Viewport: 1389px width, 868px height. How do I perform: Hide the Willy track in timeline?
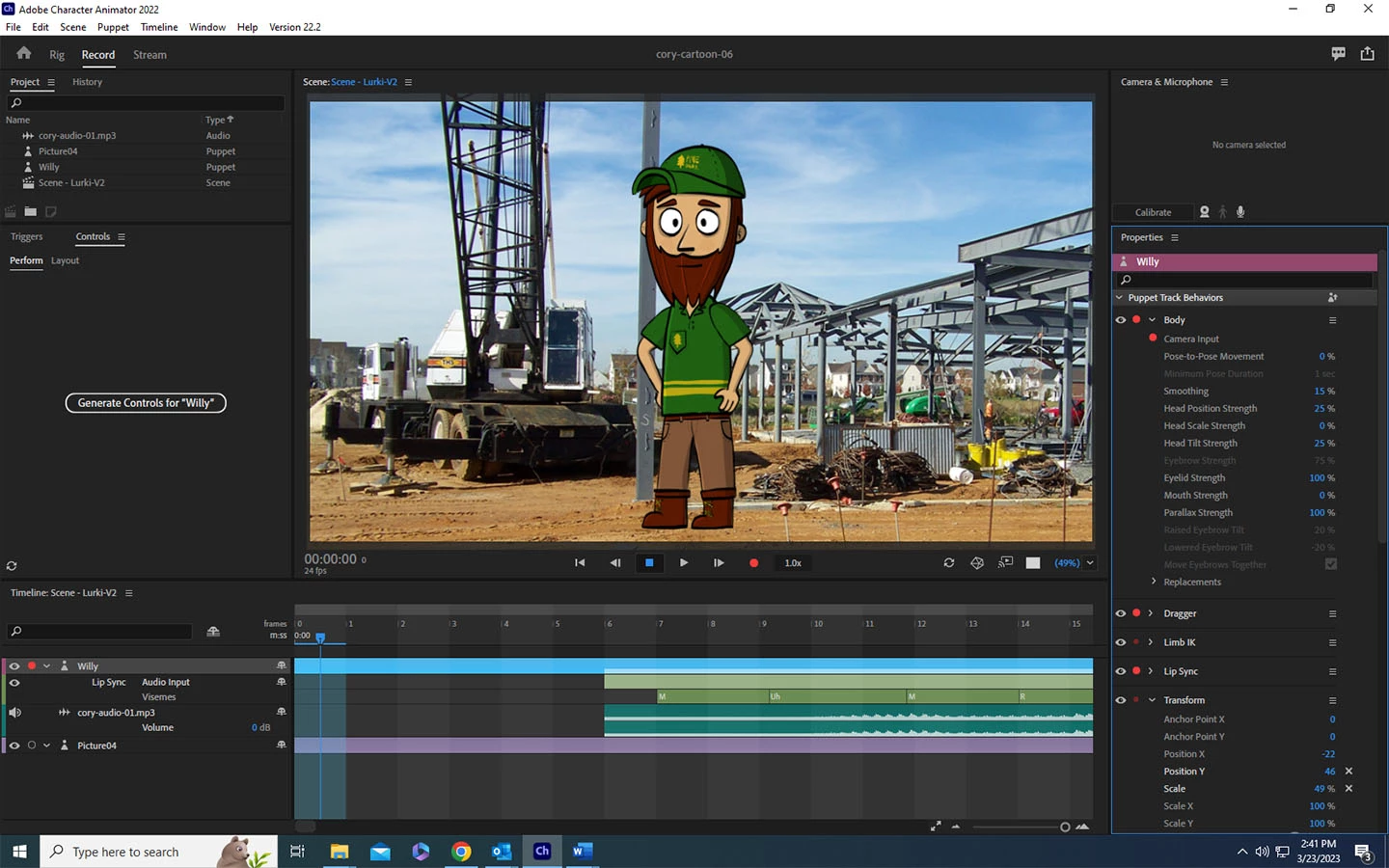14,666
